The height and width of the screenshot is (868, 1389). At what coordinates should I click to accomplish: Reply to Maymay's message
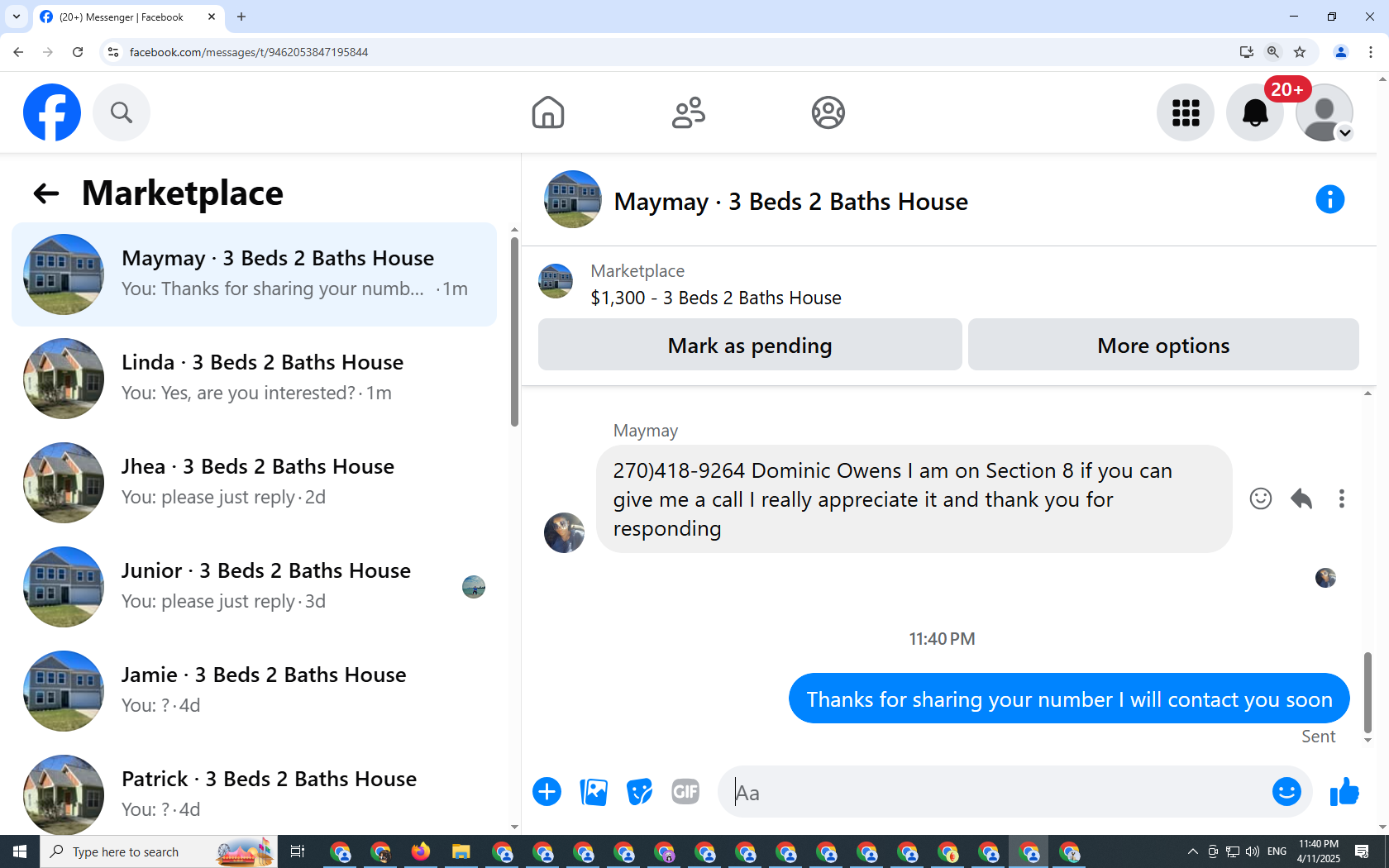[1301, 498]
